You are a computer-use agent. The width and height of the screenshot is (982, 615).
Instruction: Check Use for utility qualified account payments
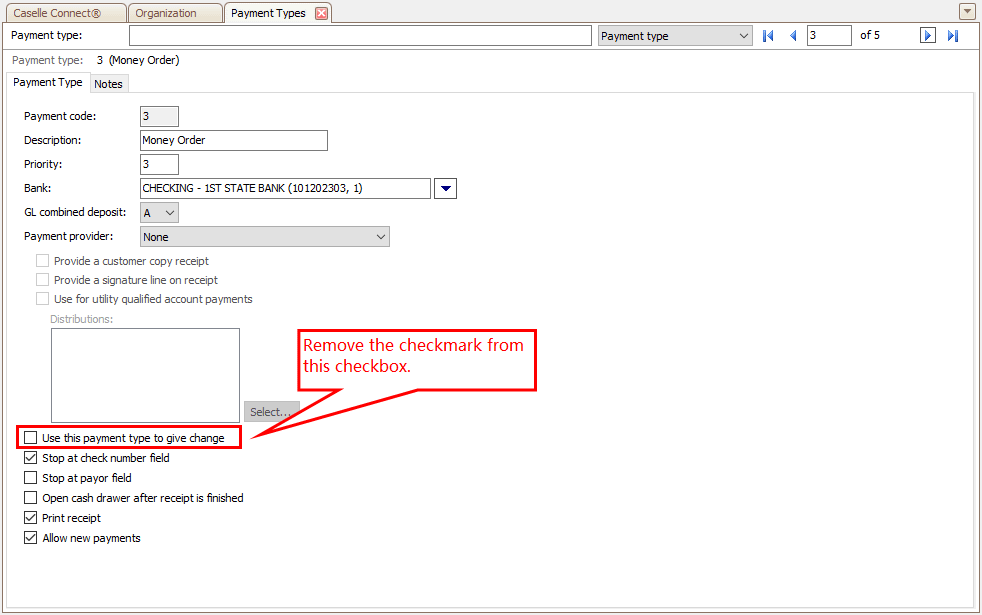[43, 299]
